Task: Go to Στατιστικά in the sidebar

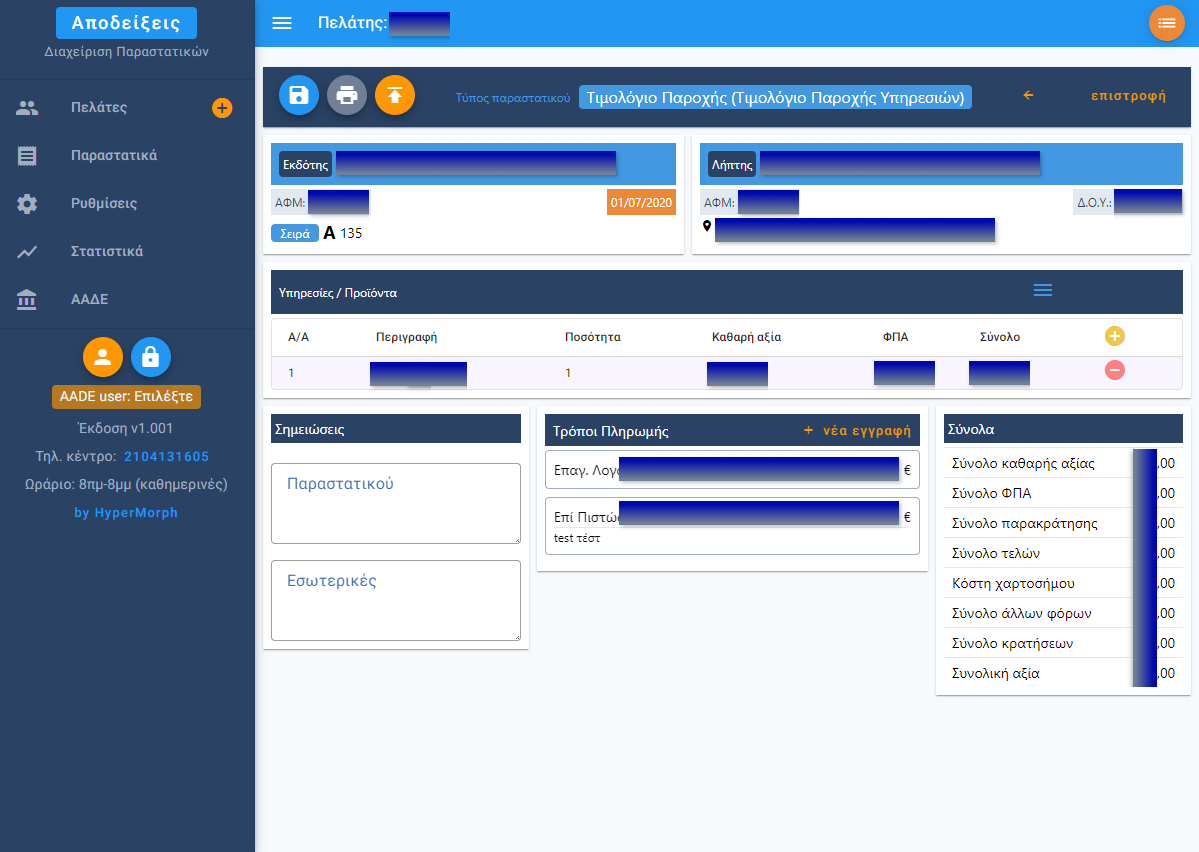Action: click(x=106, y=251)
